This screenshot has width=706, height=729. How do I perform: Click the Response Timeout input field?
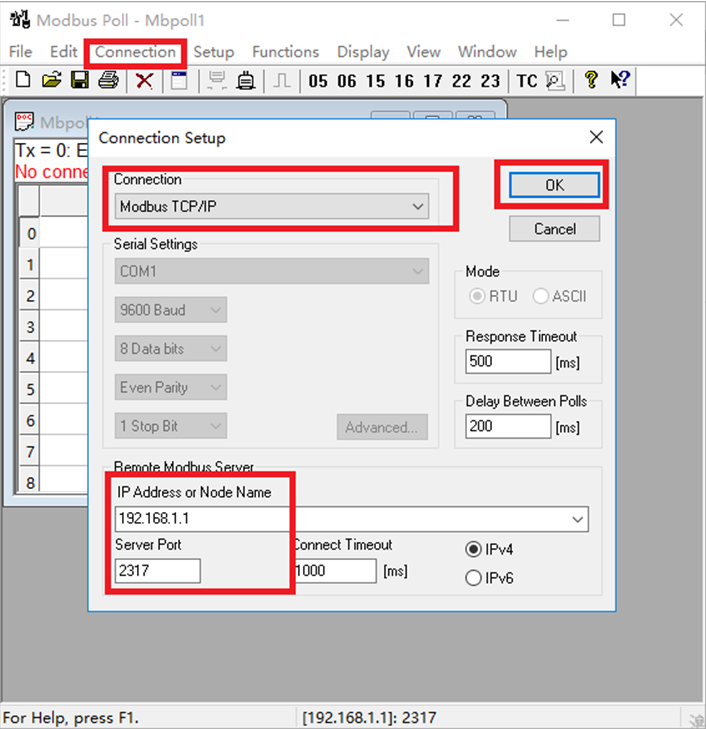(508, 362)
